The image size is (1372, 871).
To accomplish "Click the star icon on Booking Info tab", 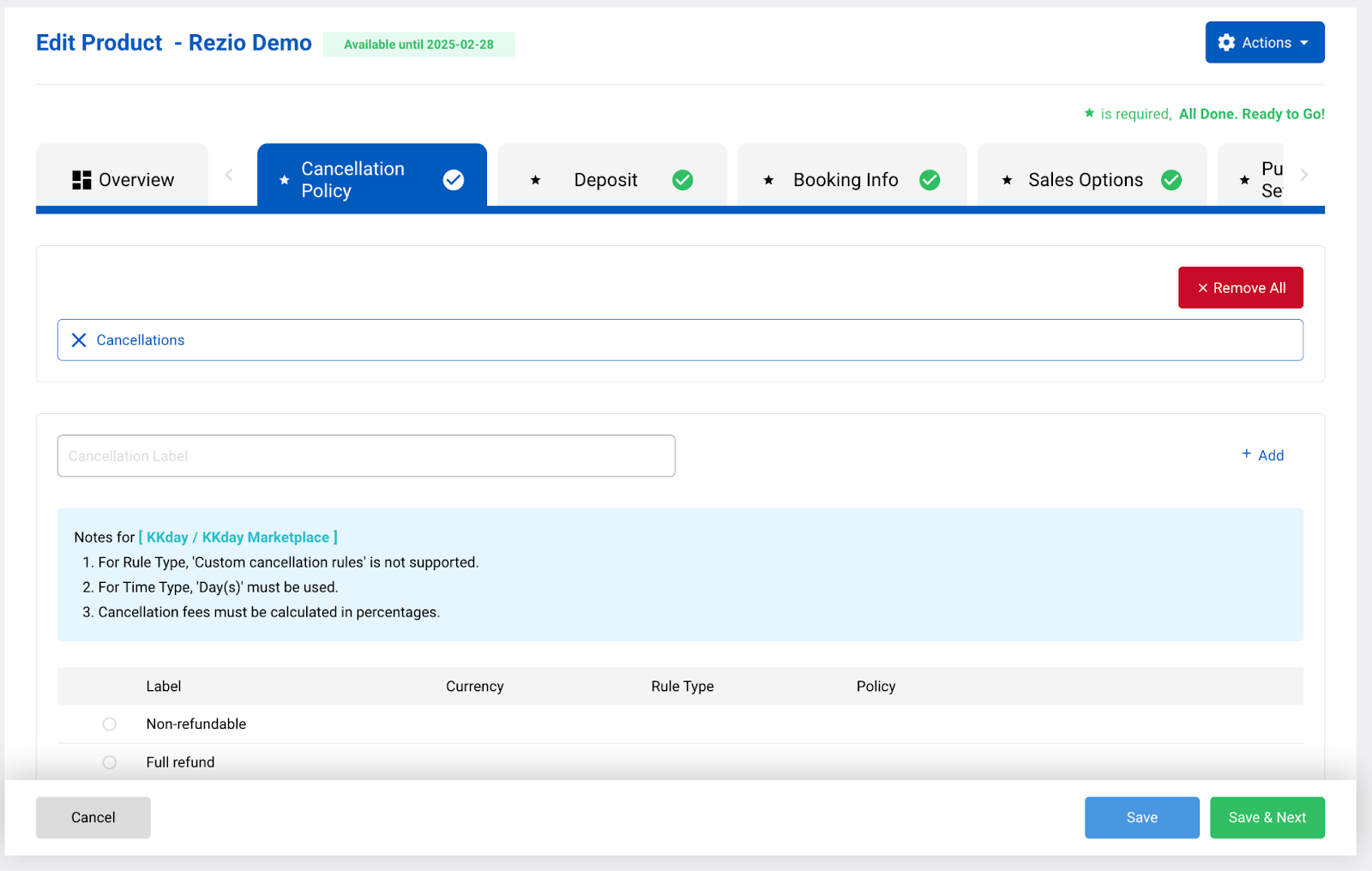I will click(768, 180).
